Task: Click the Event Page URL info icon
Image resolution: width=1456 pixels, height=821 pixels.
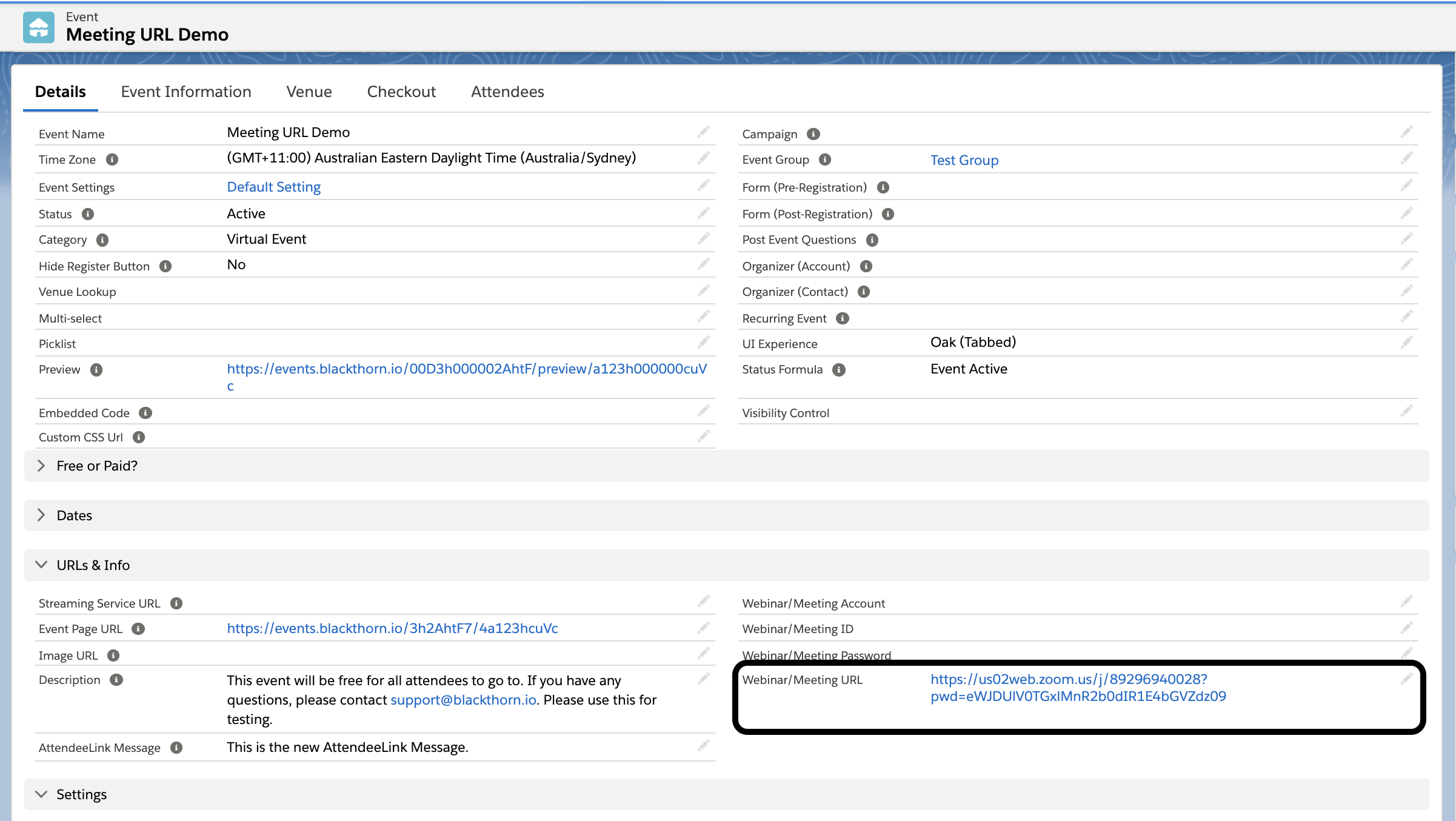Action: coord(138,629)
